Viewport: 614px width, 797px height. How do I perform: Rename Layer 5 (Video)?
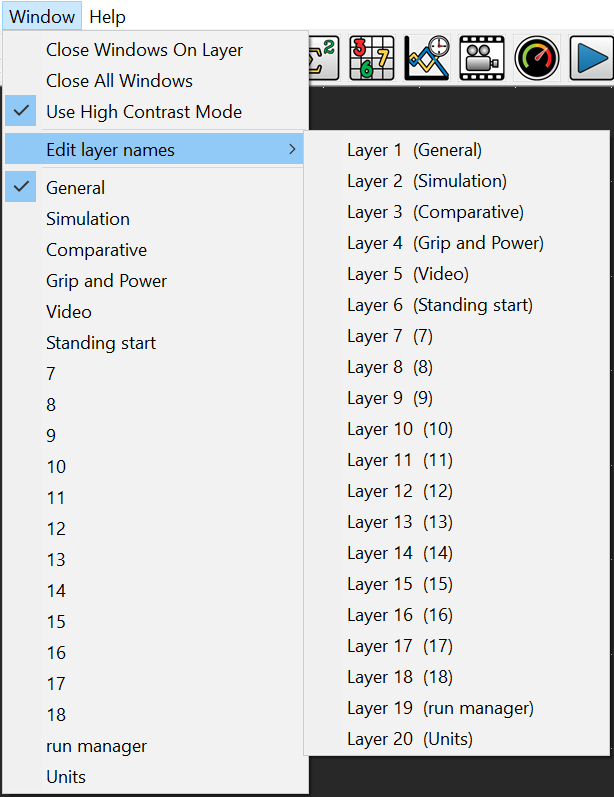(x=408, y=274)
